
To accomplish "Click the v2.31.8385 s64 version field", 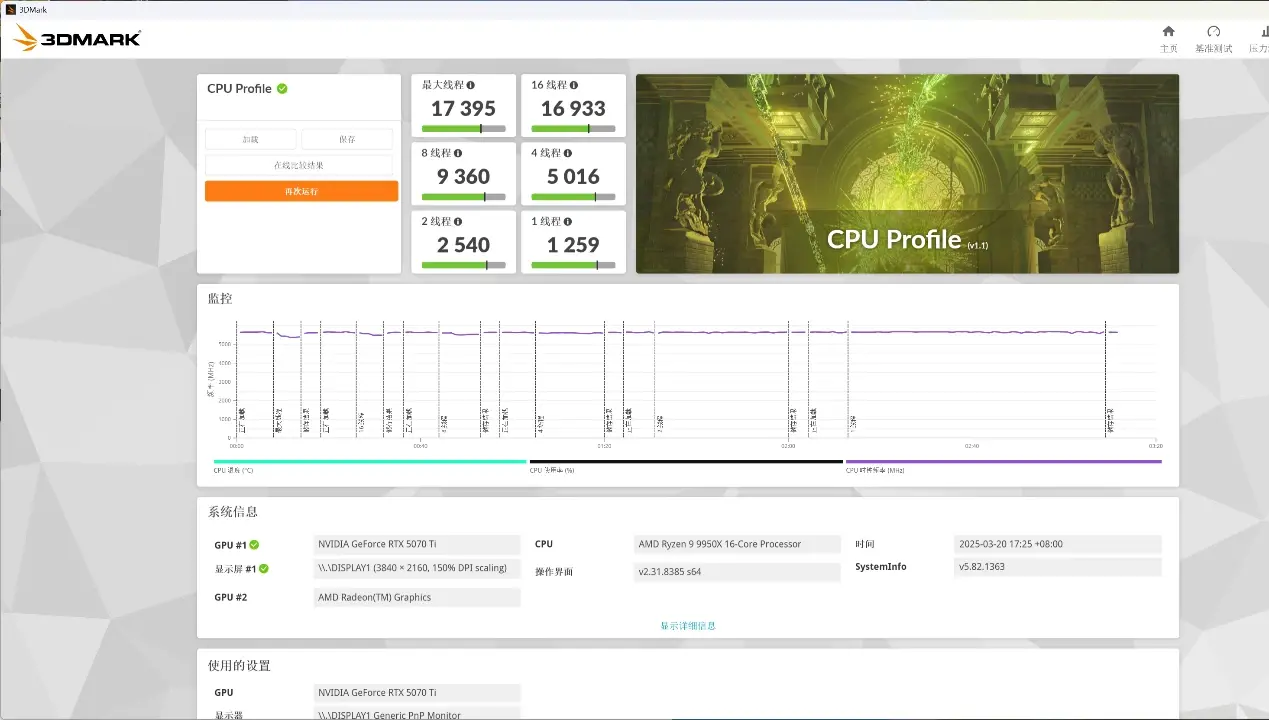I will 738,572.
